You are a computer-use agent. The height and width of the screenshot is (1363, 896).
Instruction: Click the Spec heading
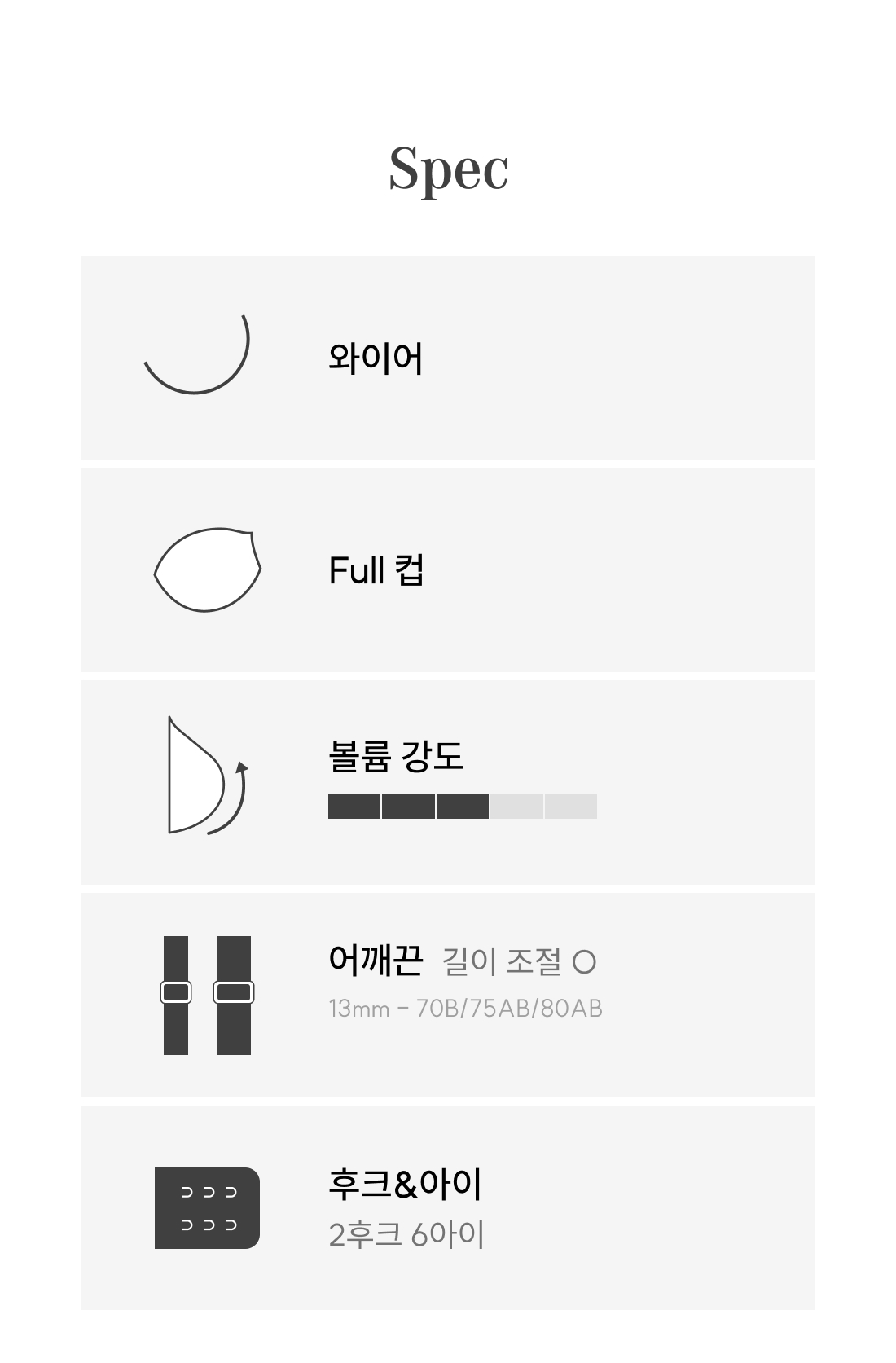(x=448, y=169)
